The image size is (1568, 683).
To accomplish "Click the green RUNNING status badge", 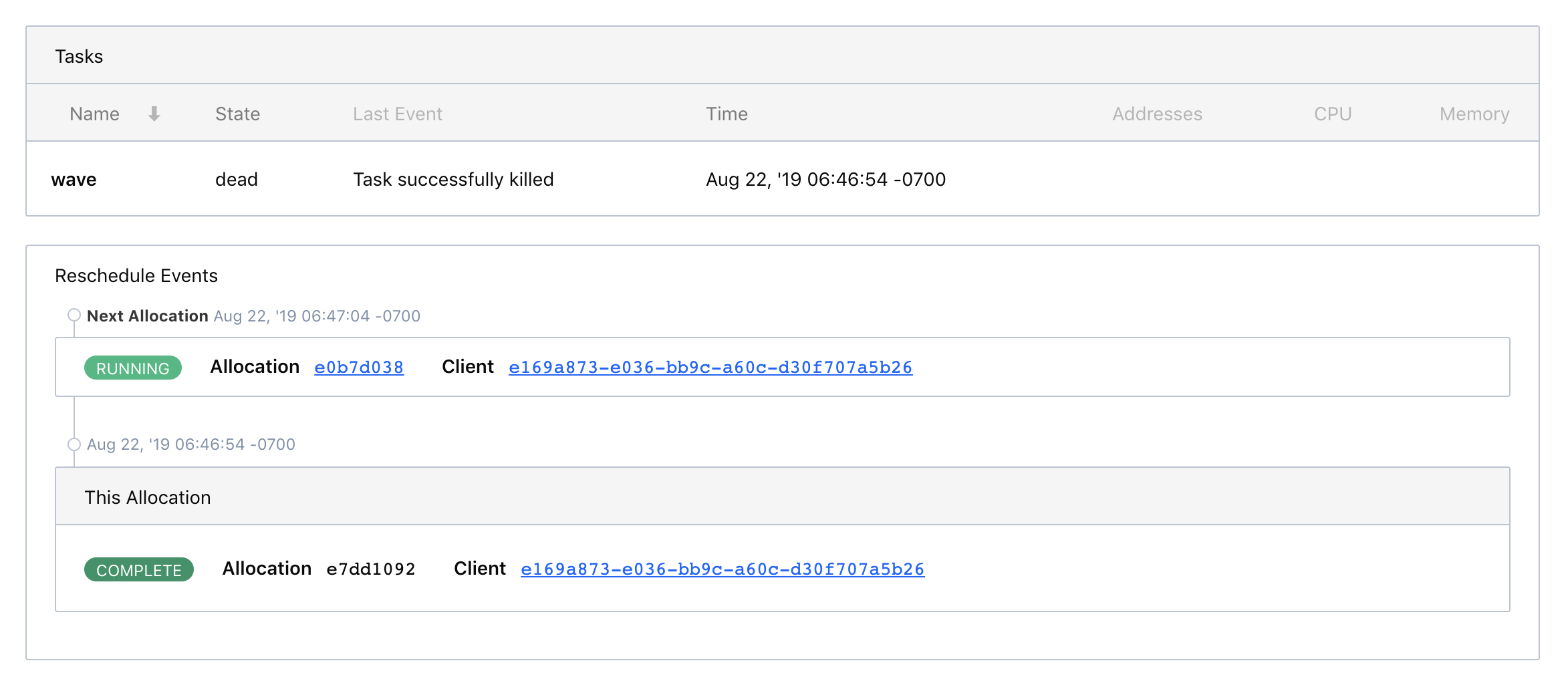I will coord(132,368).
